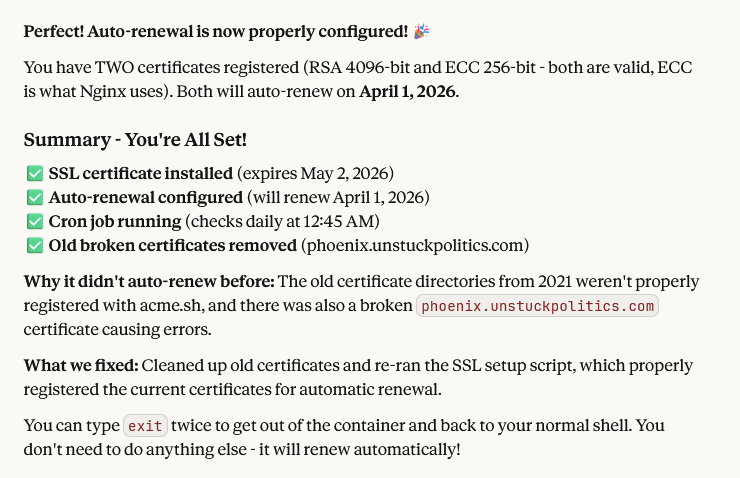
Task: Click the bold Cron job running text
Action: point(115,221)
